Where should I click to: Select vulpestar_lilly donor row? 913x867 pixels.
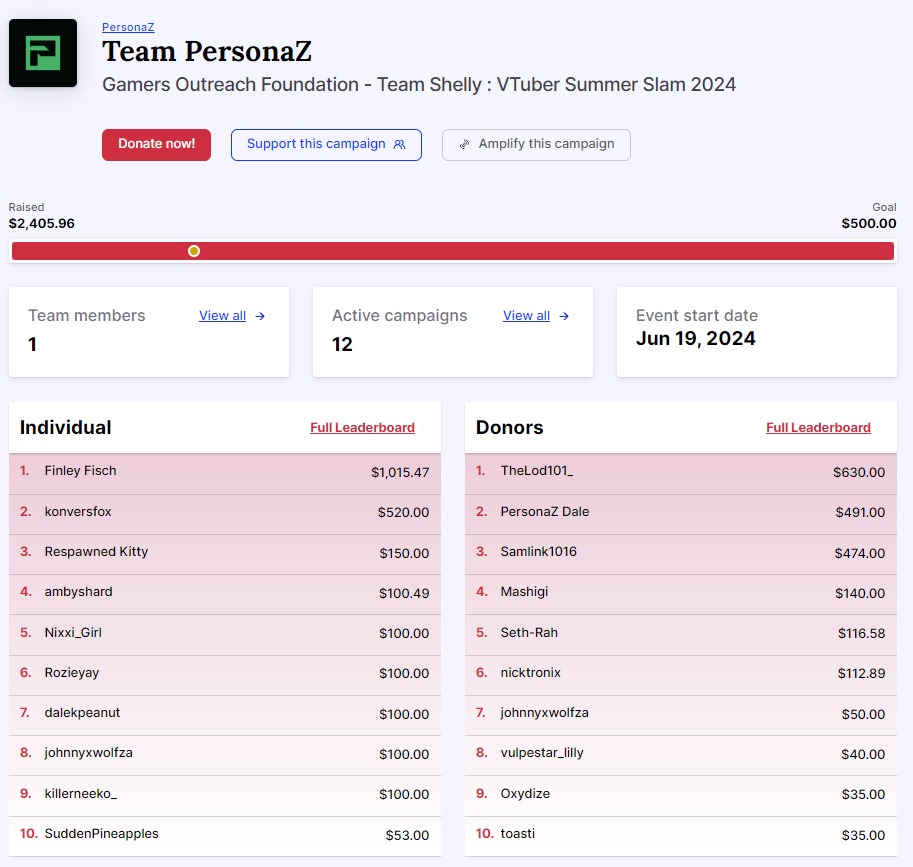tap(681, 756)
